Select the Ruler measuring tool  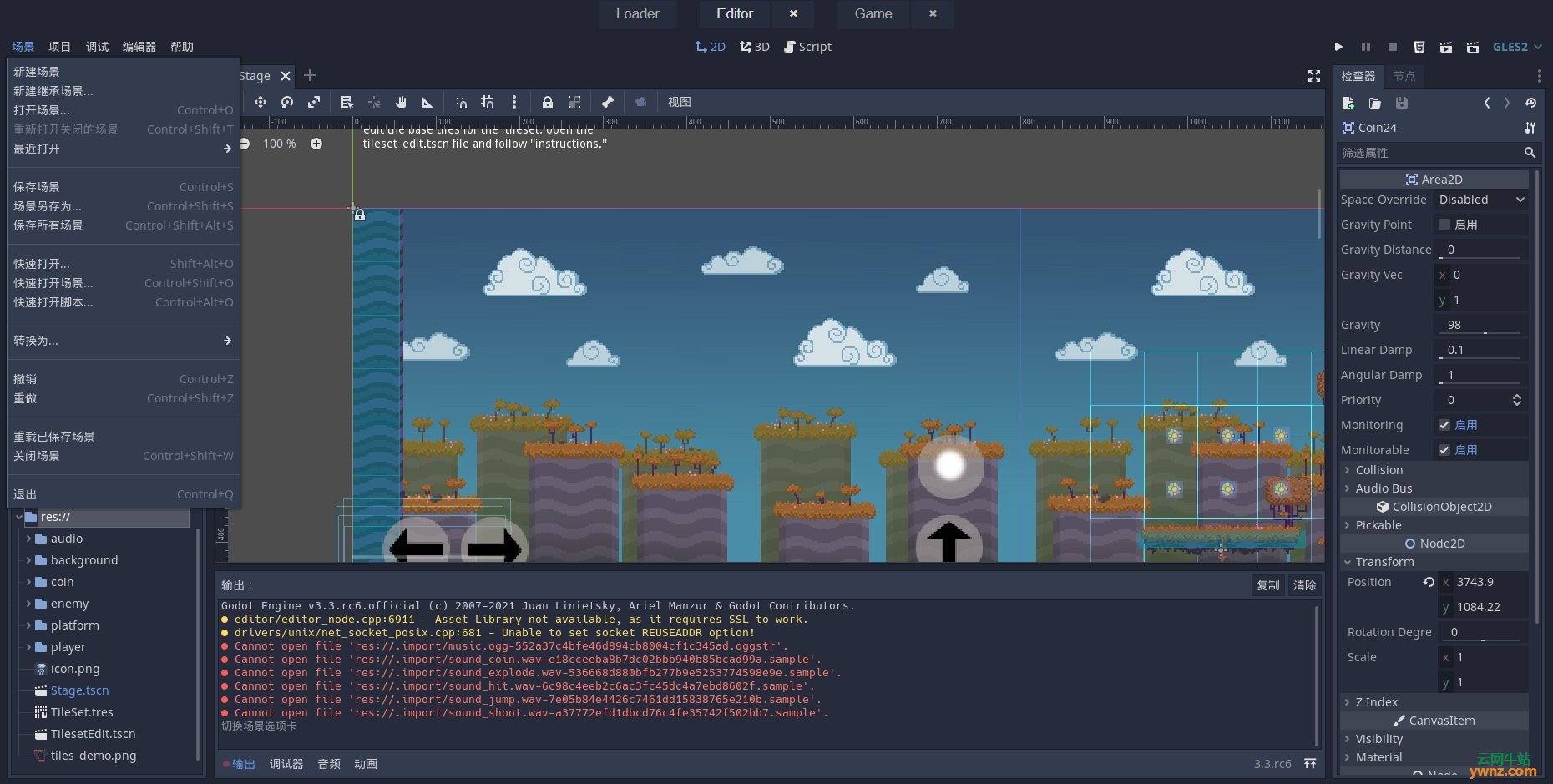(427, 102)
